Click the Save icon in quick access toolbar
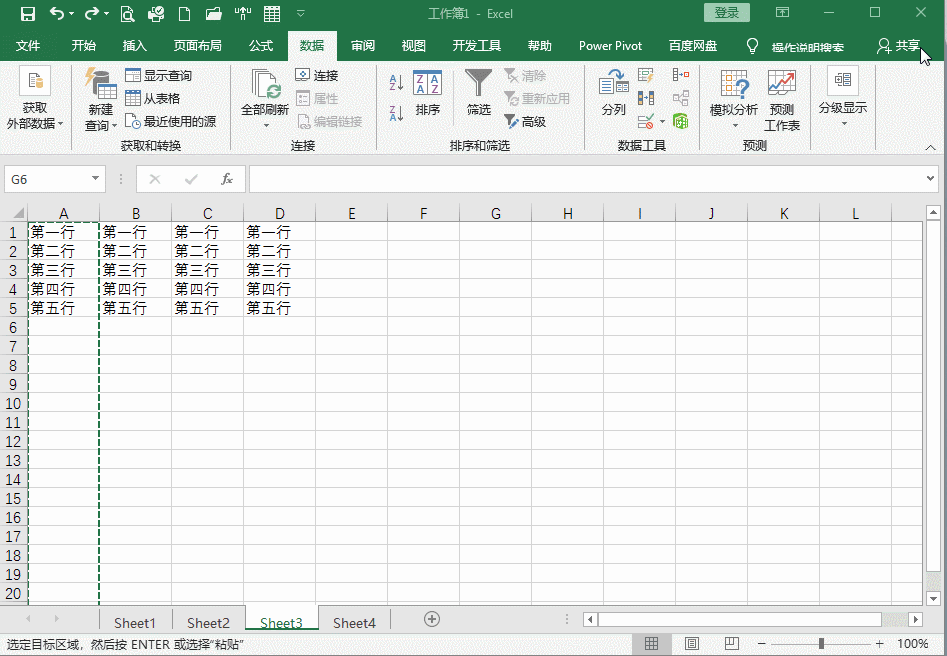The width and height of the screenshot is (947, 656). point(28,13)
